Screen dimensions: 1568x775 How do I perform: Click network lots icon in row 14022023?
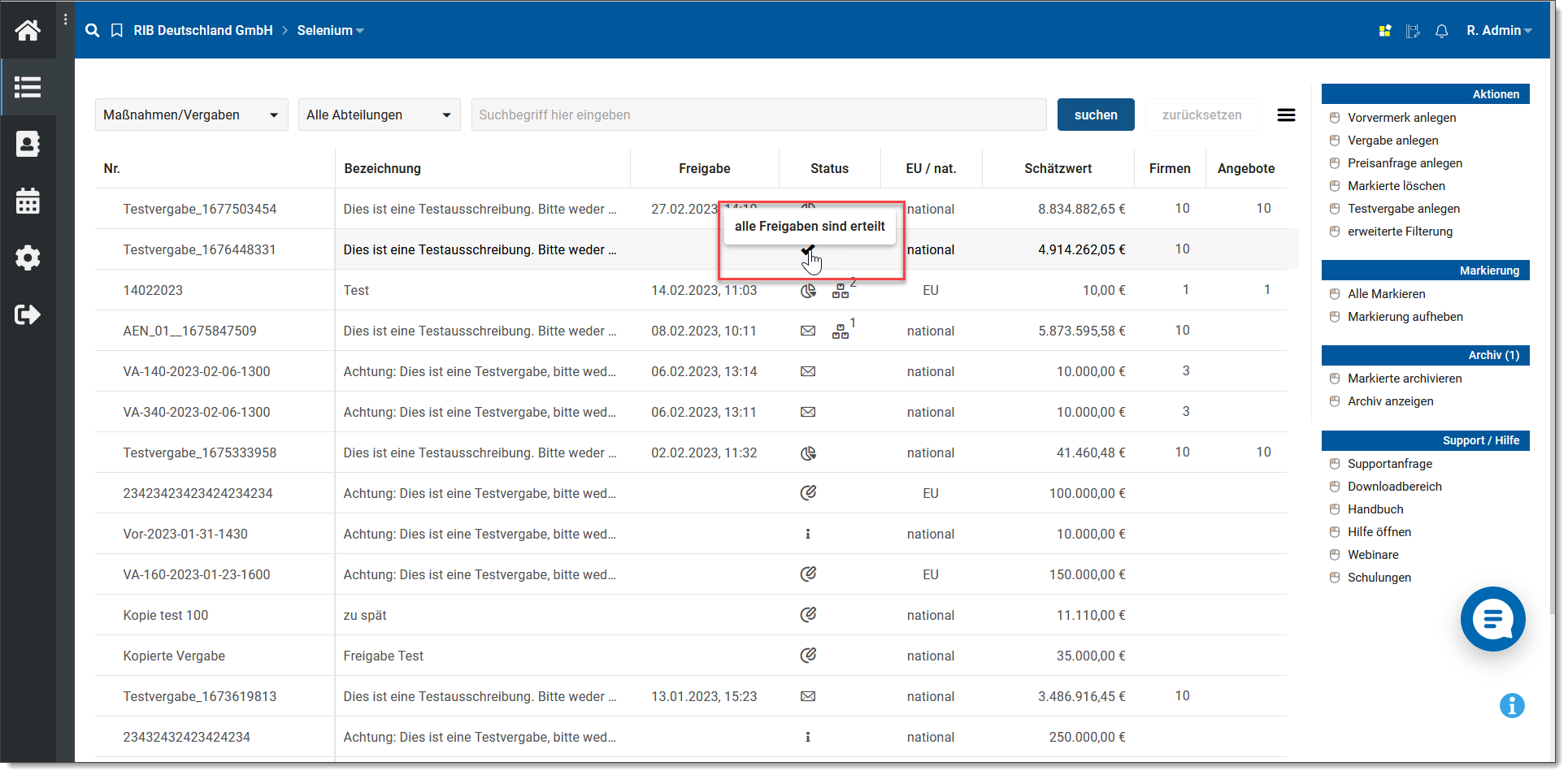[x=840, y=292]
